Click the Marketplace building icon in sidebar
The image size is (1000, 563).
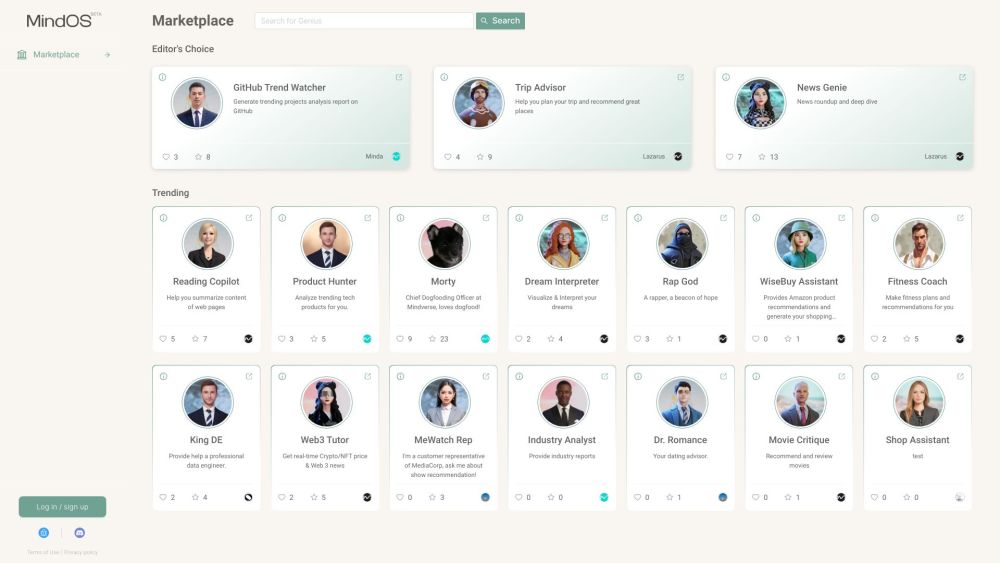(22, 54)
